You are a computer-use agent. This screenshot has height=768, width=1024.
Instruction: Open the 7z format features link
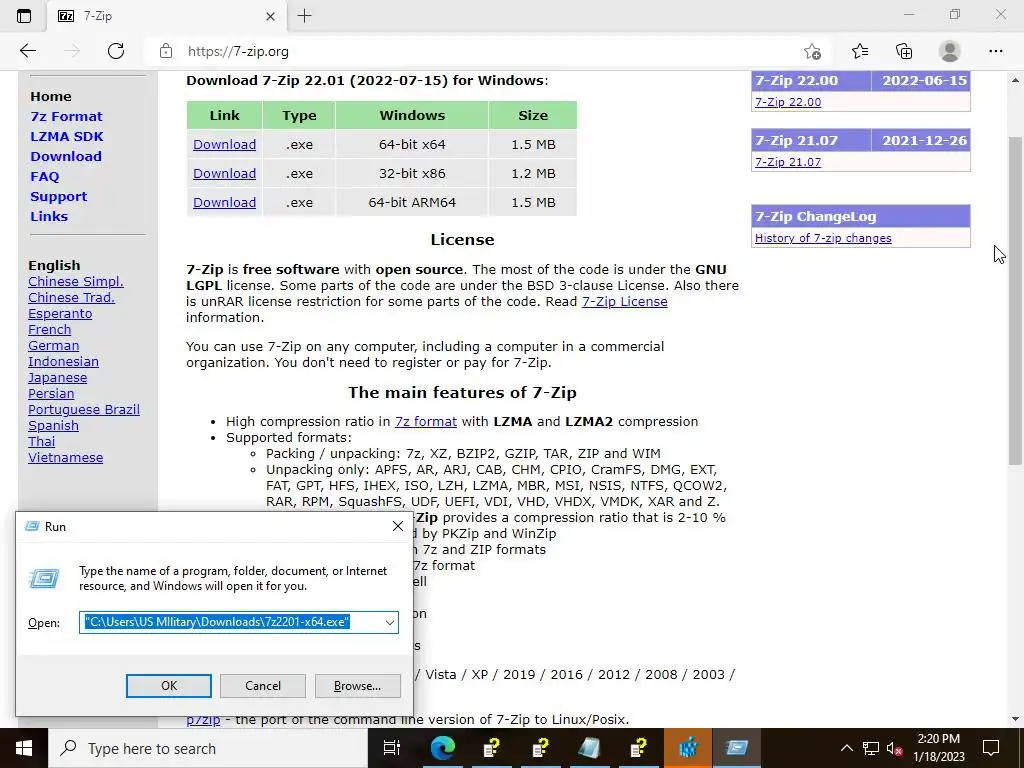tap(426, 421)
